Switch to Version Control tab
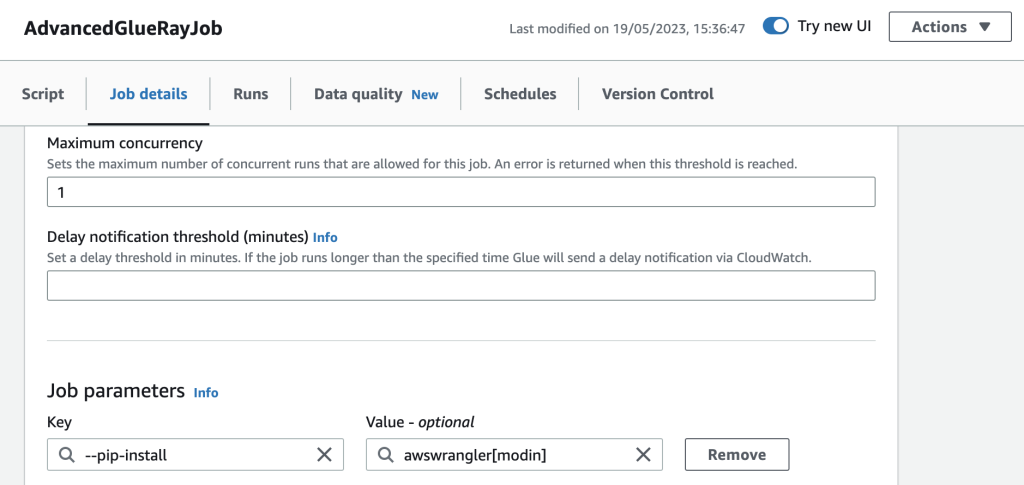 (x=658, y=94)
